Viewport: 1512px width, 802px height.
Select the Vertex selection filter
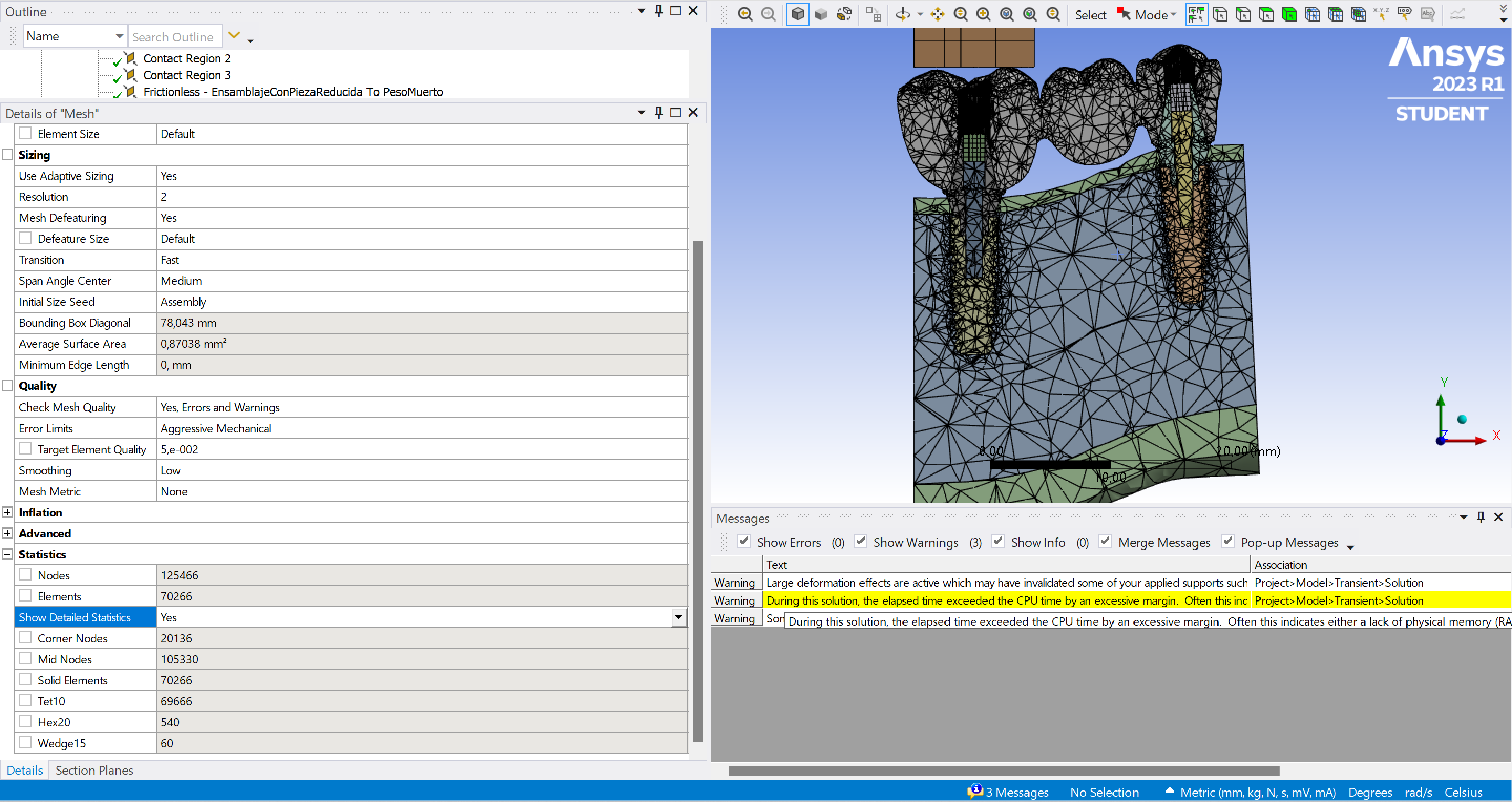[x=1220, y=14]
